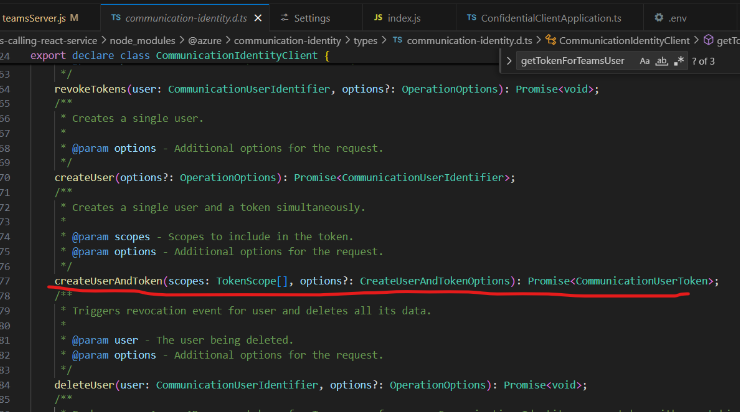
Task: Click the class symbol icon in breadcrumb
Action: 551,40
